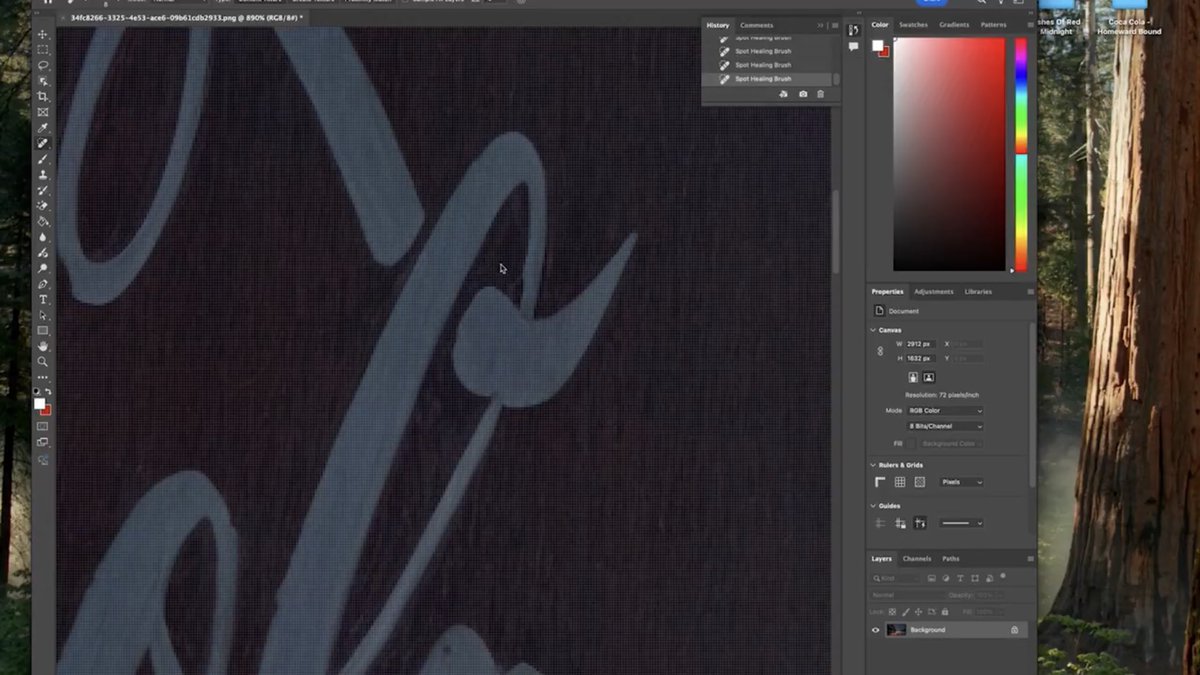This screenshot has width=1200, height=675.
Task: Select the Clone Stamp tool
Action: [43, 174]
